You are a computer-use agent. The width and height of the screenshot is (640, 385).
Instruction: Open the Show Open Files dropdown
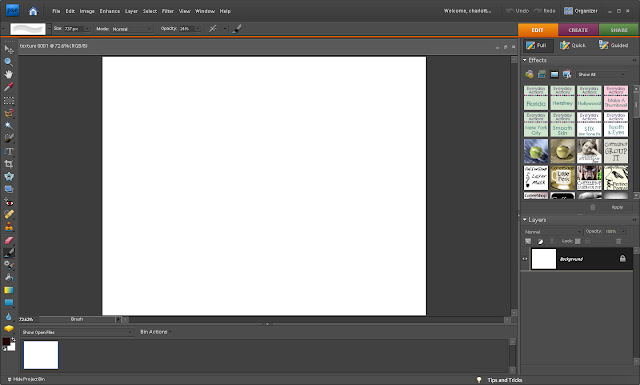coord(77,332)
